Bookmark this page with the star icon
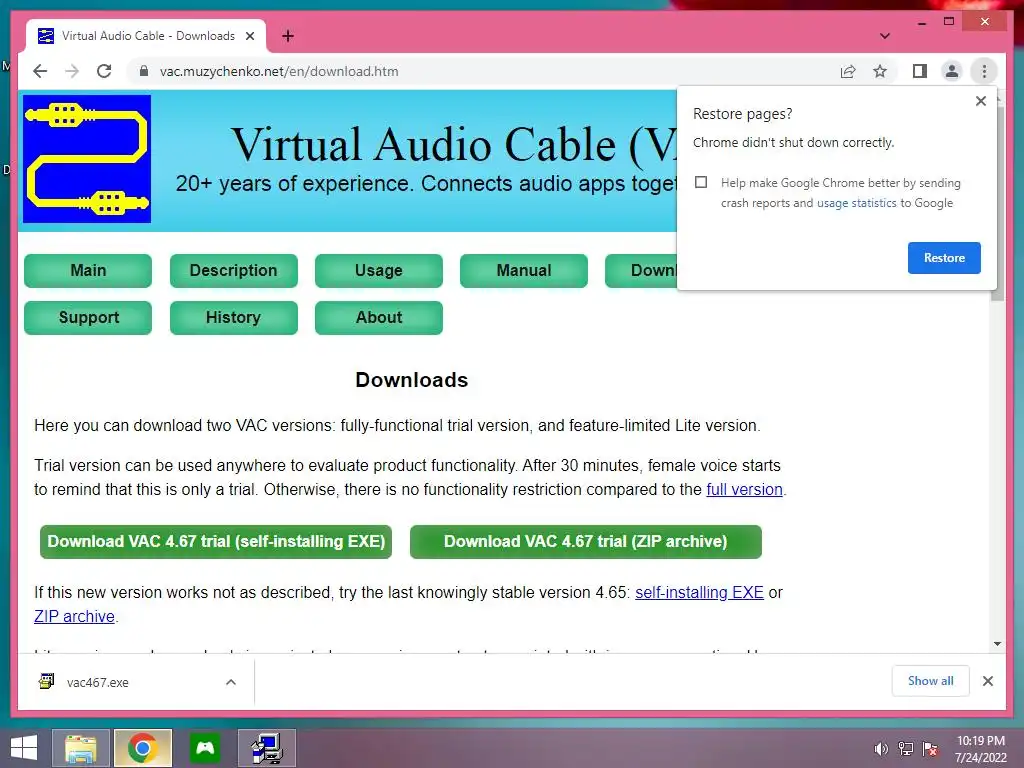This screenshot has height=768, width=1024. coord(880,71)
